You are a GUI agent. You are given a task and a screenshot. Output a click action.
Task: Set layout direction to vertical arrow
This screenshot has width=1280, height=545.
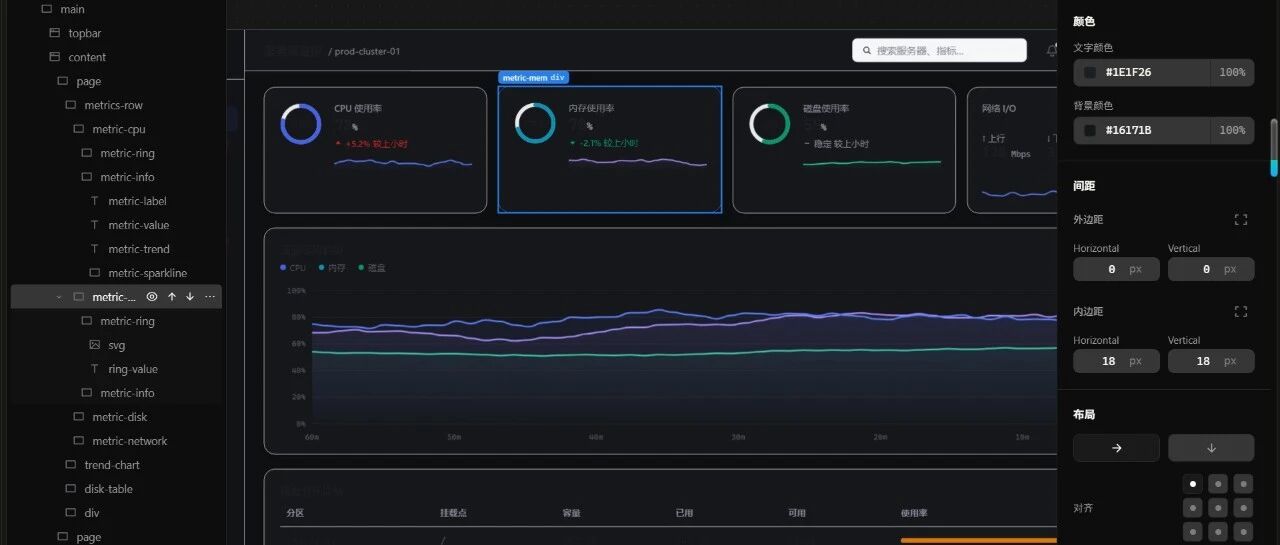click(1211, 448)
